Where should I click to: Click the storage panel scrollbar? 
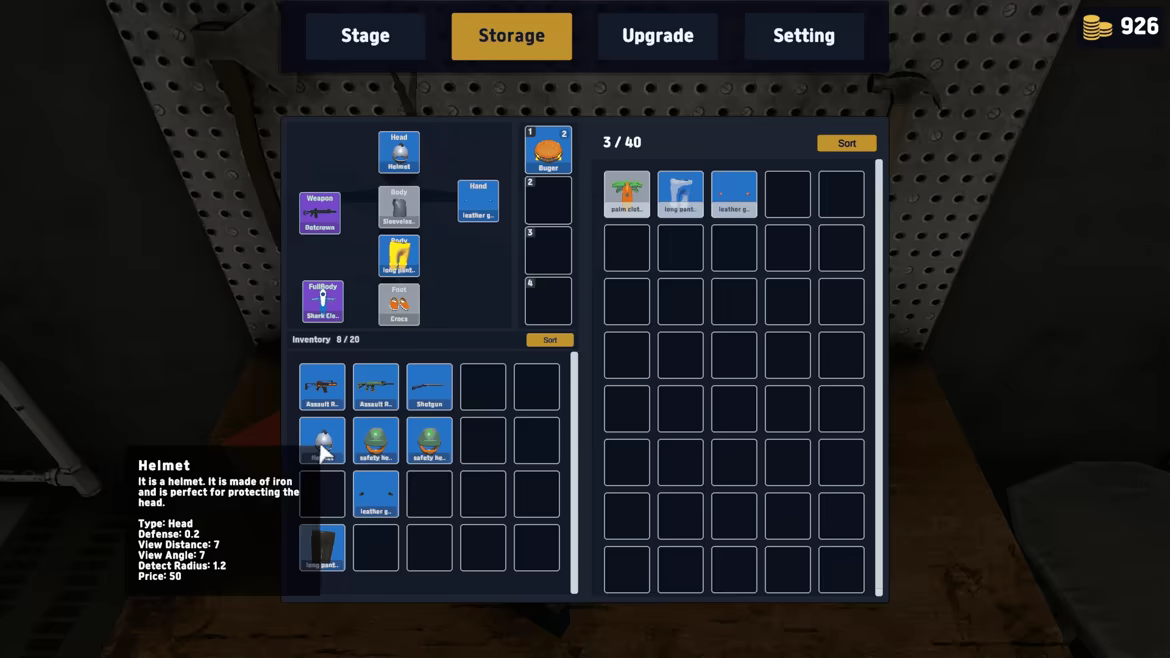click(879, 377)
